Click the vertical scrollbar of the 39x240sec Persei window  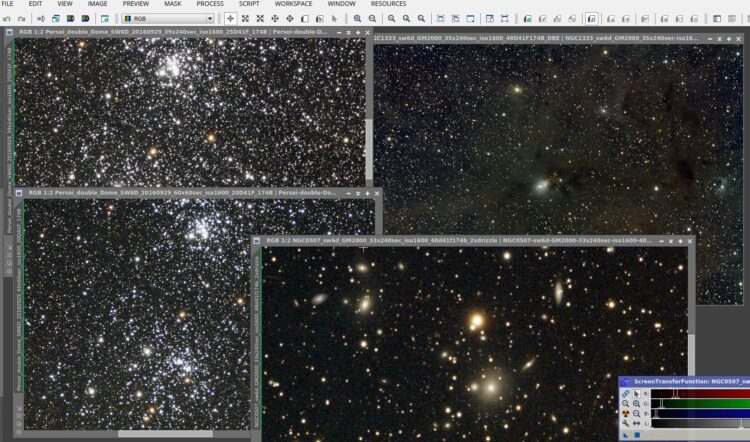coord(369,149)
